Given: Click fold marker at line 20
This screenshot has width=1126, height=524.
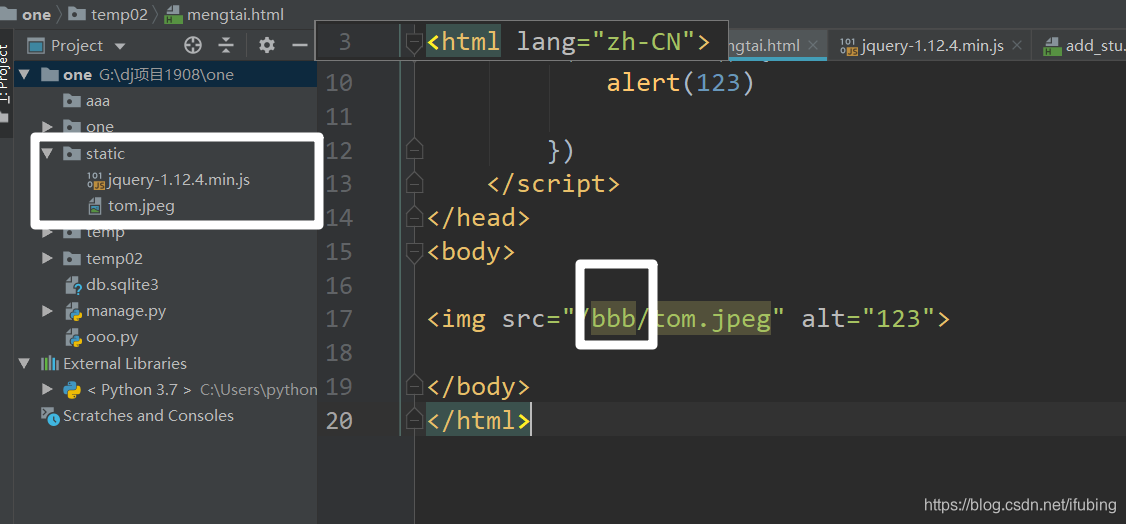Looking at the screenshot, I should coord(414,420).
